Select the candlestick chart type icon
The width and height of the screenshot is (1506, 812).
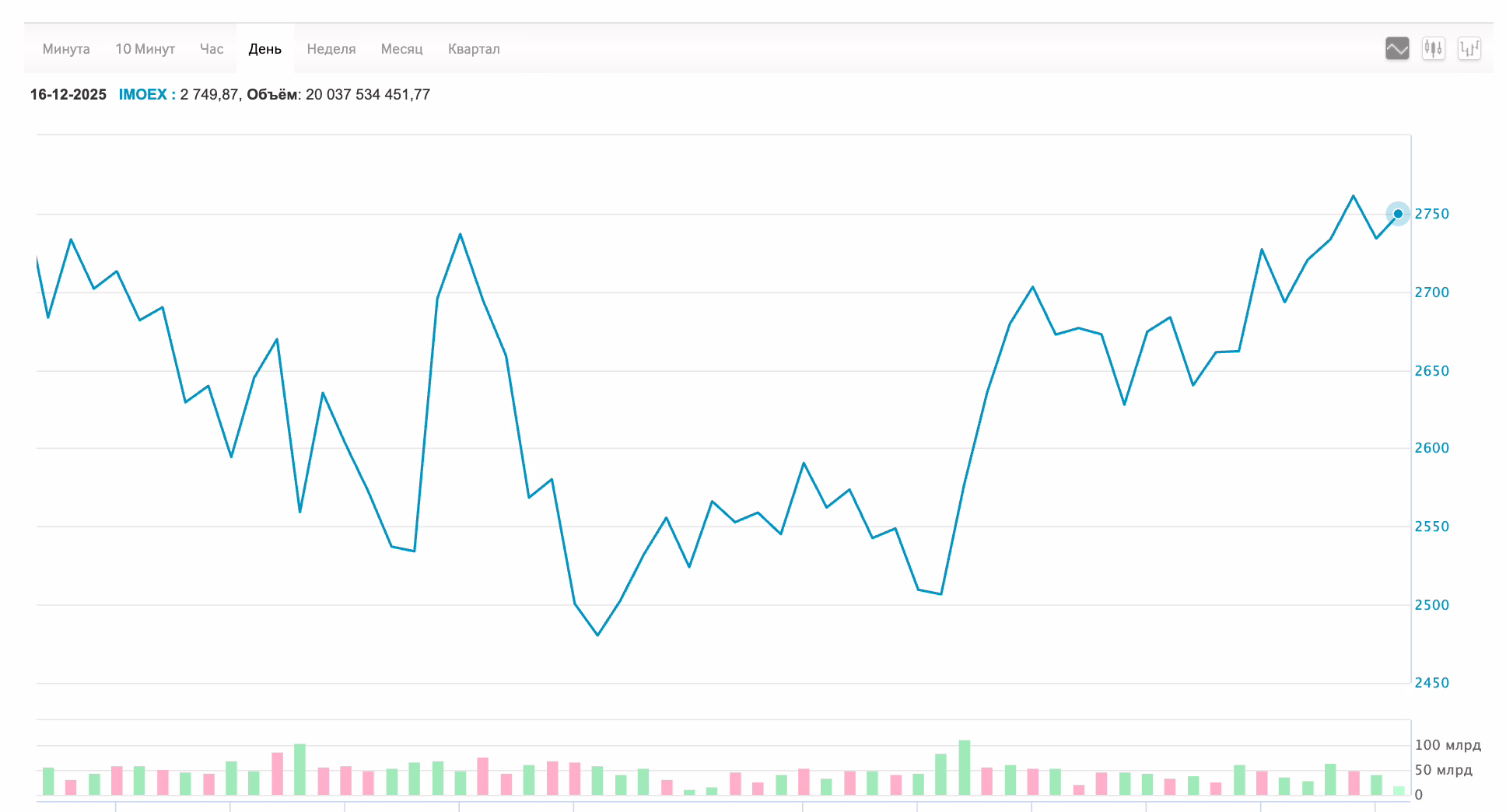(1433, 49)
